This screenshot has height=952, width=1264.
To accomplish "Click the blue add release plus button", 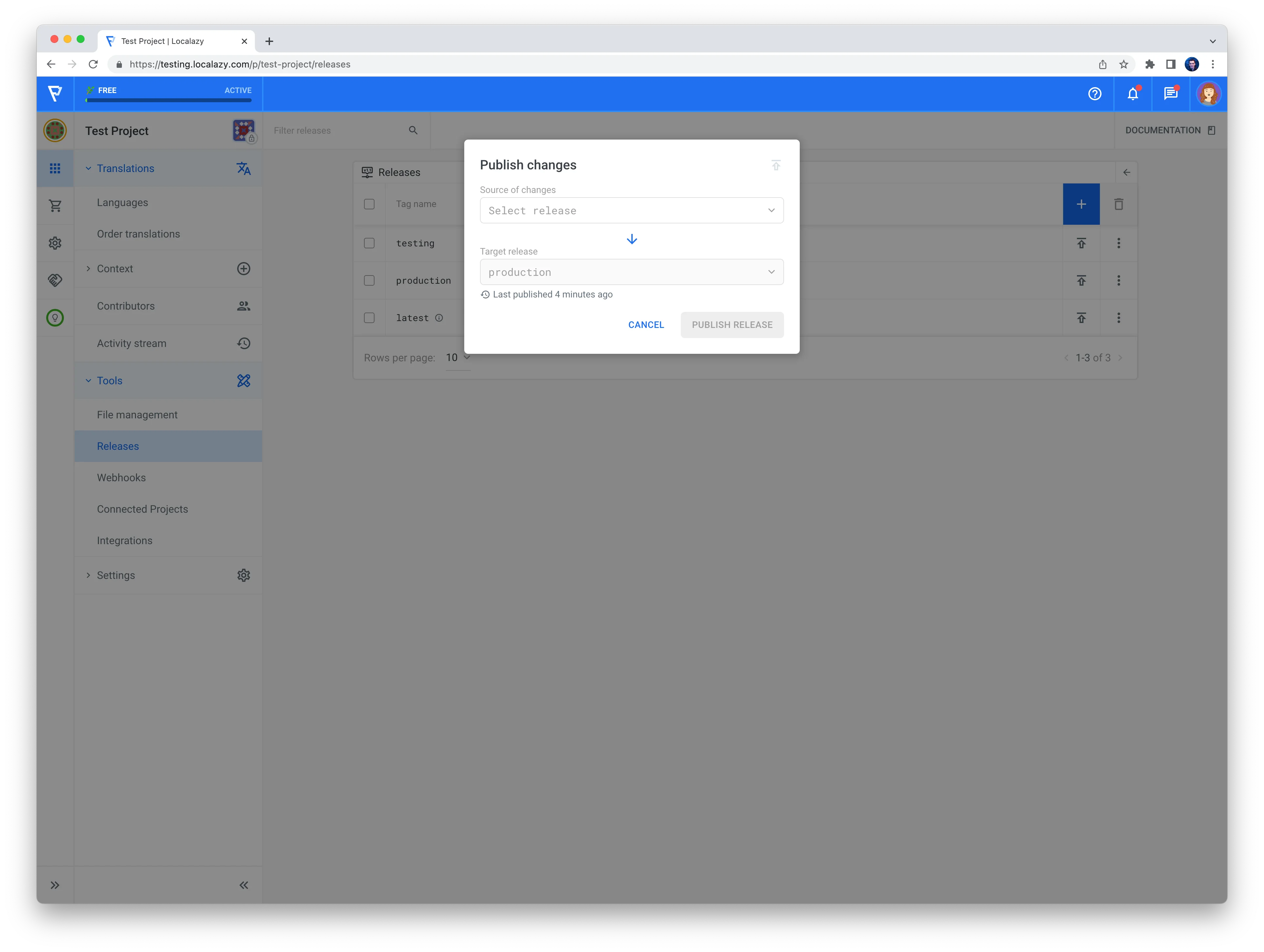I will [x=1081, y=204].
